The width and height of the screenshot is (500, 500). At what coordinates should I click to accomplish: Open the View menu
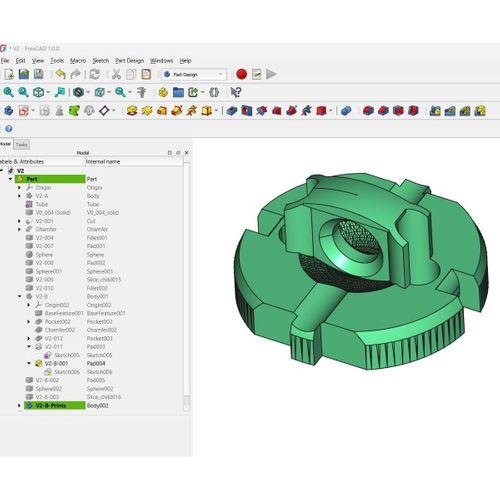(38, 61)
